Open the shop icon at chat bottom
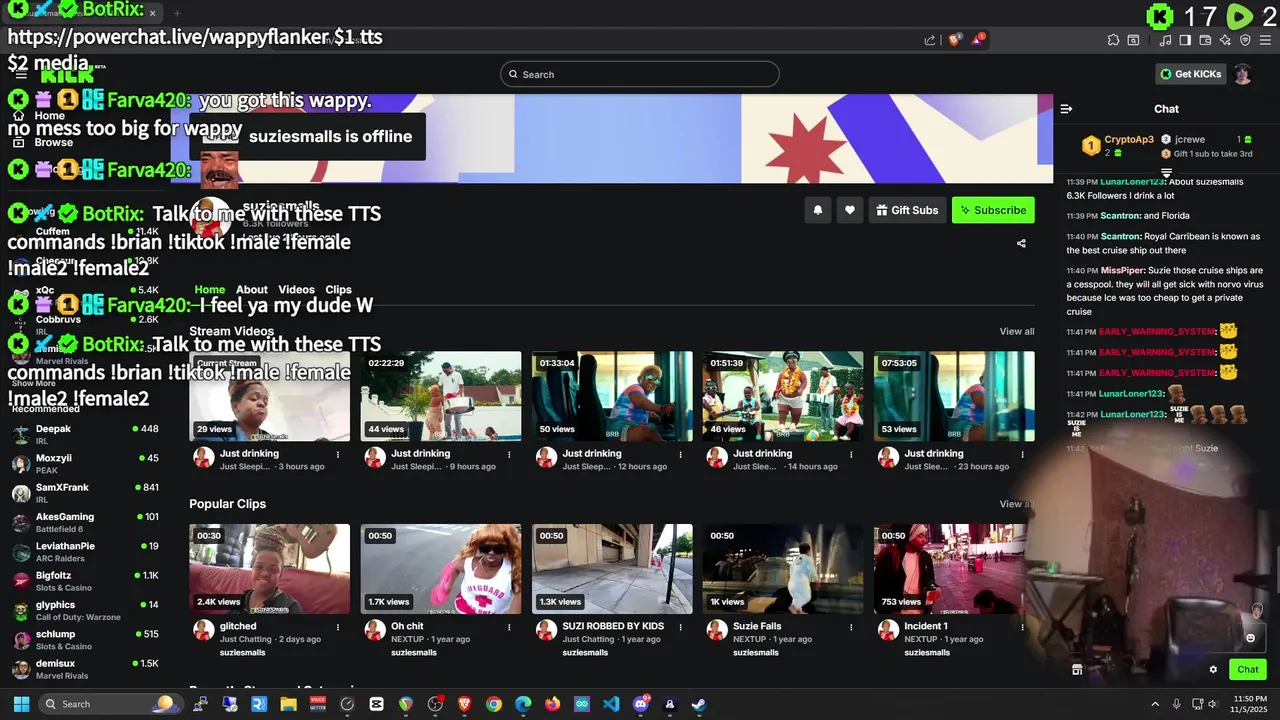 (x=1077, y=670)
